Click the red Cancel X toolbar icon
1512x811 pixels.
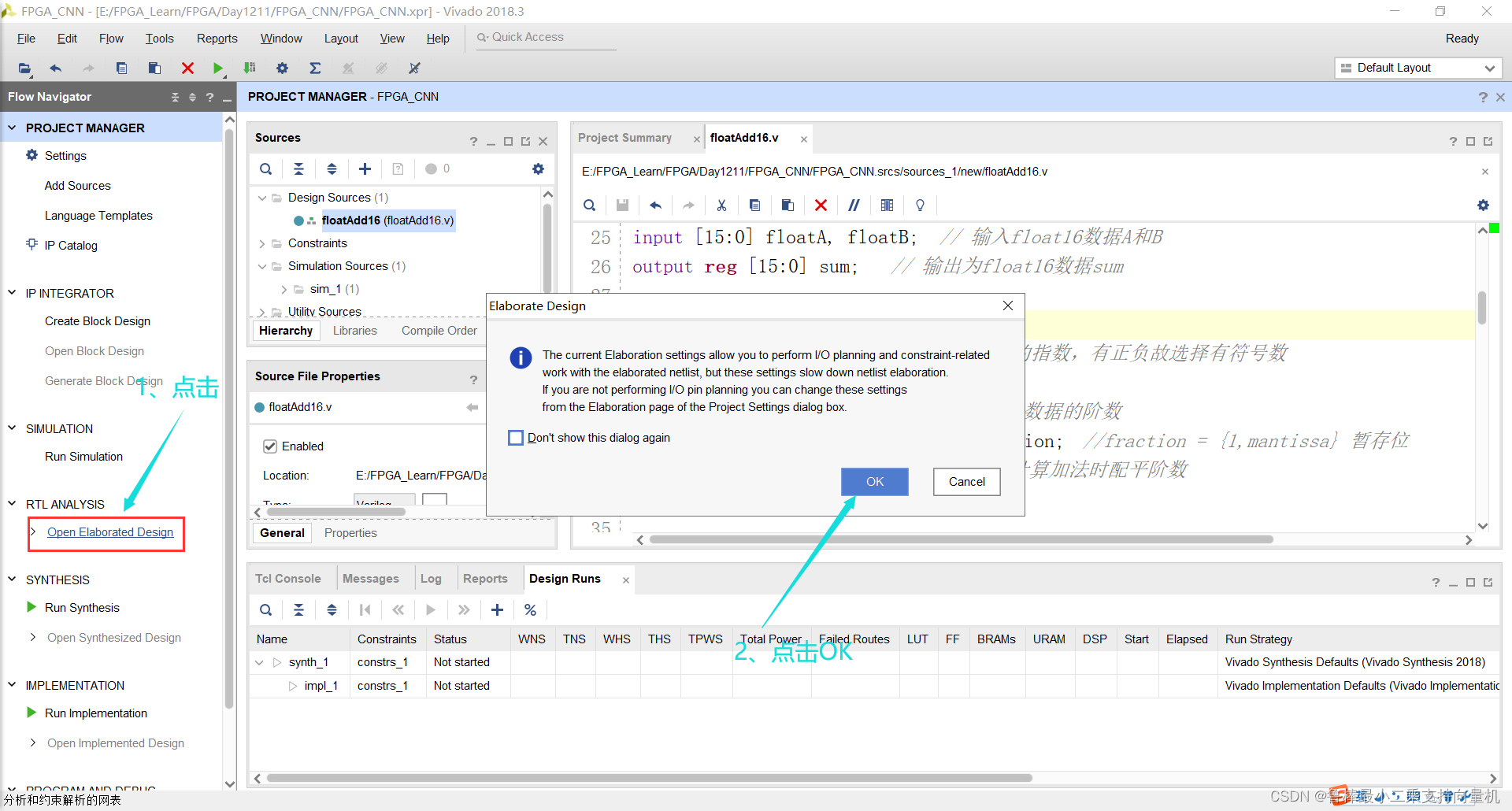pos(187,69)
